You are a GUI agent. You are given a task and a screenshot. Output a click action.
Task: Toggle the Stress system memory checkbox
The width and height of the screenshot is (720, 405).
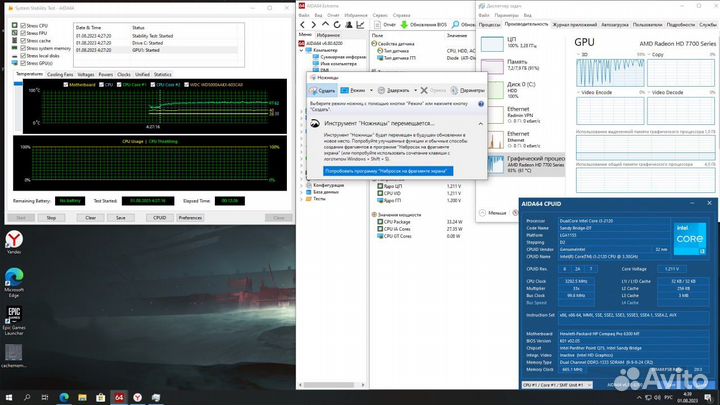23,48
